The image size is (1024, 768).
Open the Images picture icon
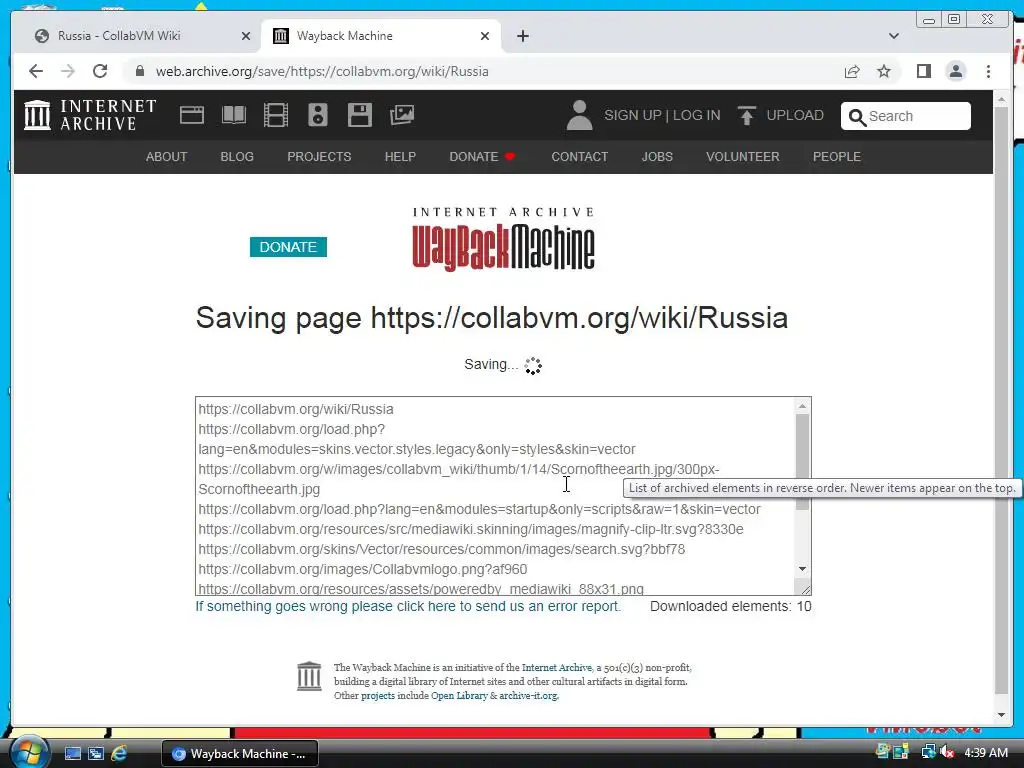click(x=402, y=115)
